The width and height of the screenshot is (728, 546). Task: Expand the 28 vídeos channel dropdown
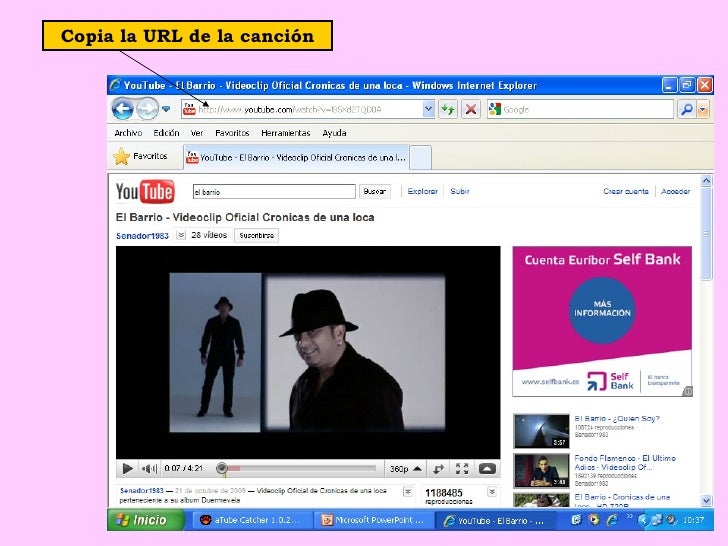point(181,235)
